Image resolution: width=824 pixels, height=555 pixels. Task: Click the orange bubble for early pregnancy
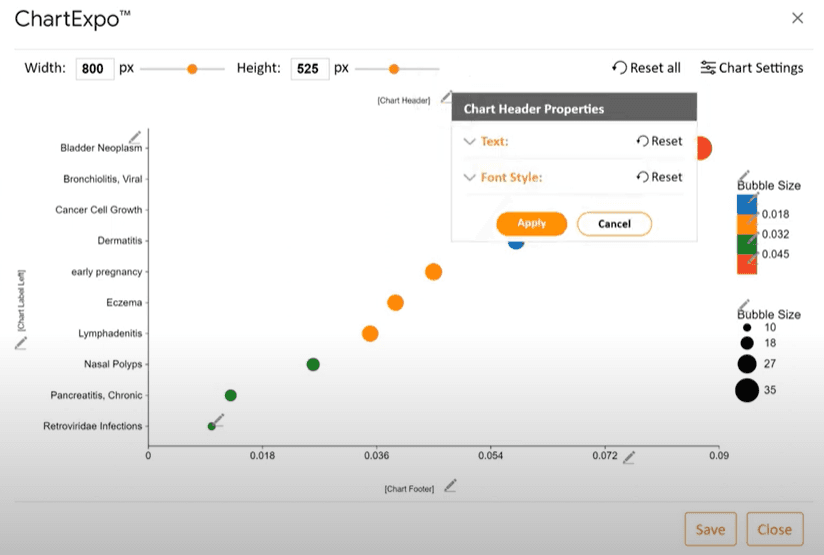[433, 272]
